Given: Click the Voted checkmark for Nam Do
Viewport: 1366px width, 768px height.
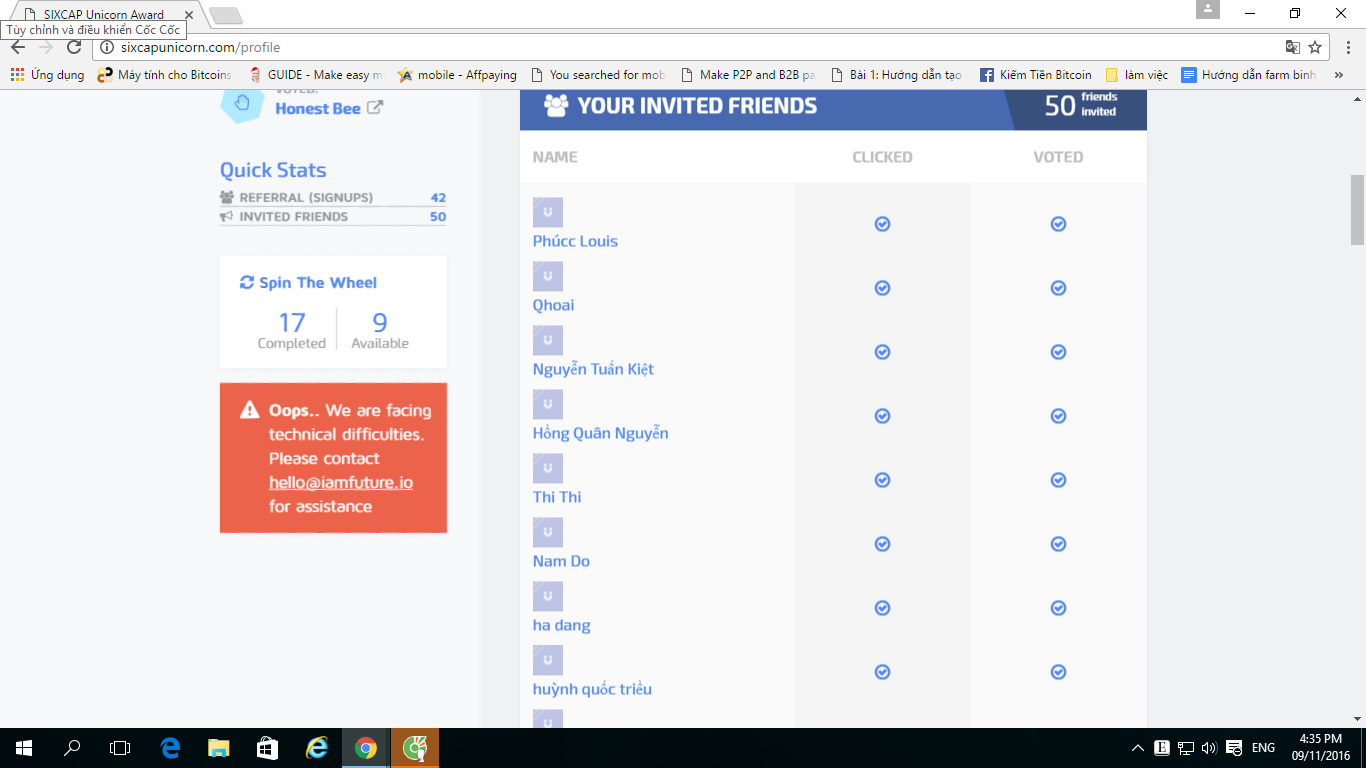Looking at the screenshot, I should [x=1058, y=544].
